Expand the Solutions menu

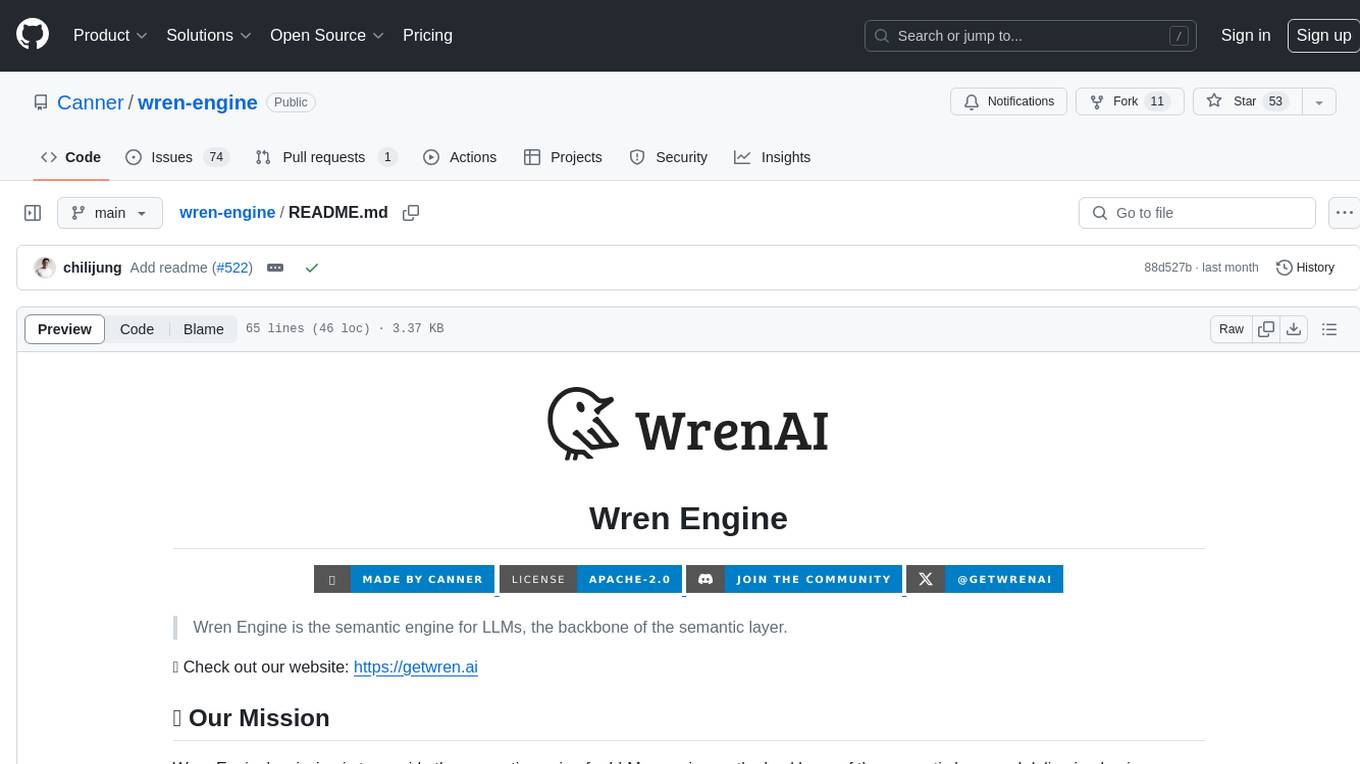[x=208, y=35]
